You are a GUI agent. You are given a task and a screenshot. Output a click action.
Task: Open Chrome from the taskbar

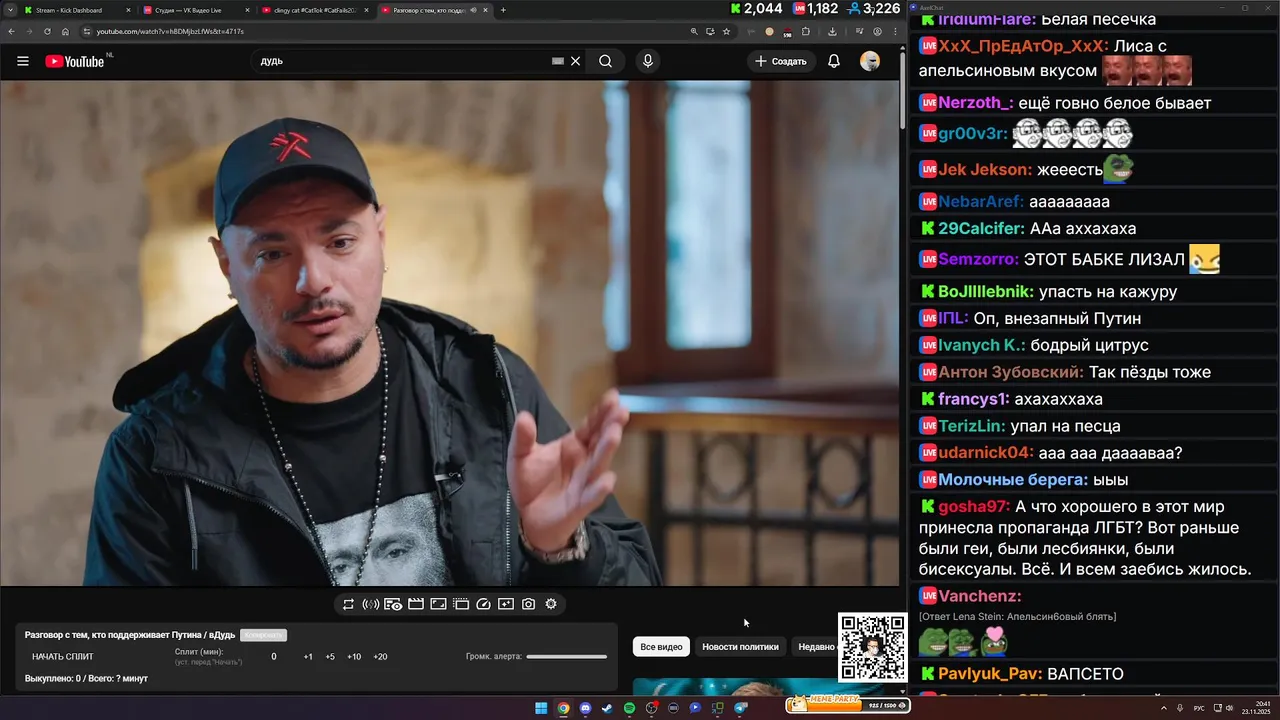(x=563, y=708)
